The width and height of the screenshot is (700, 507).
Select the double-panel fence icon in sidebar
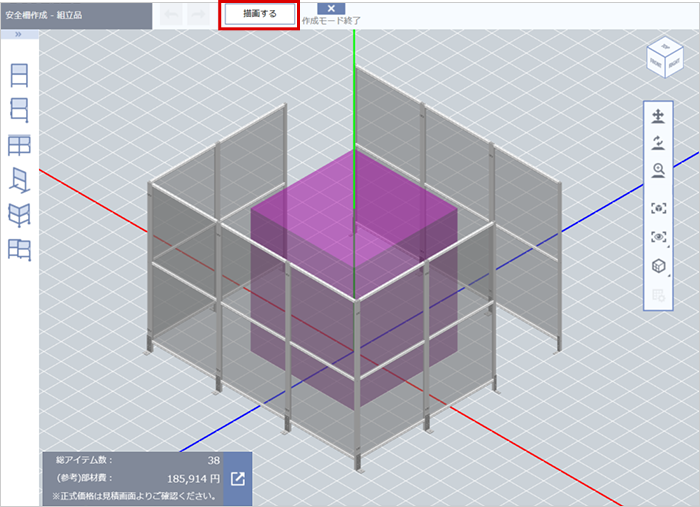pyautogui.click(x=19, y=146)
